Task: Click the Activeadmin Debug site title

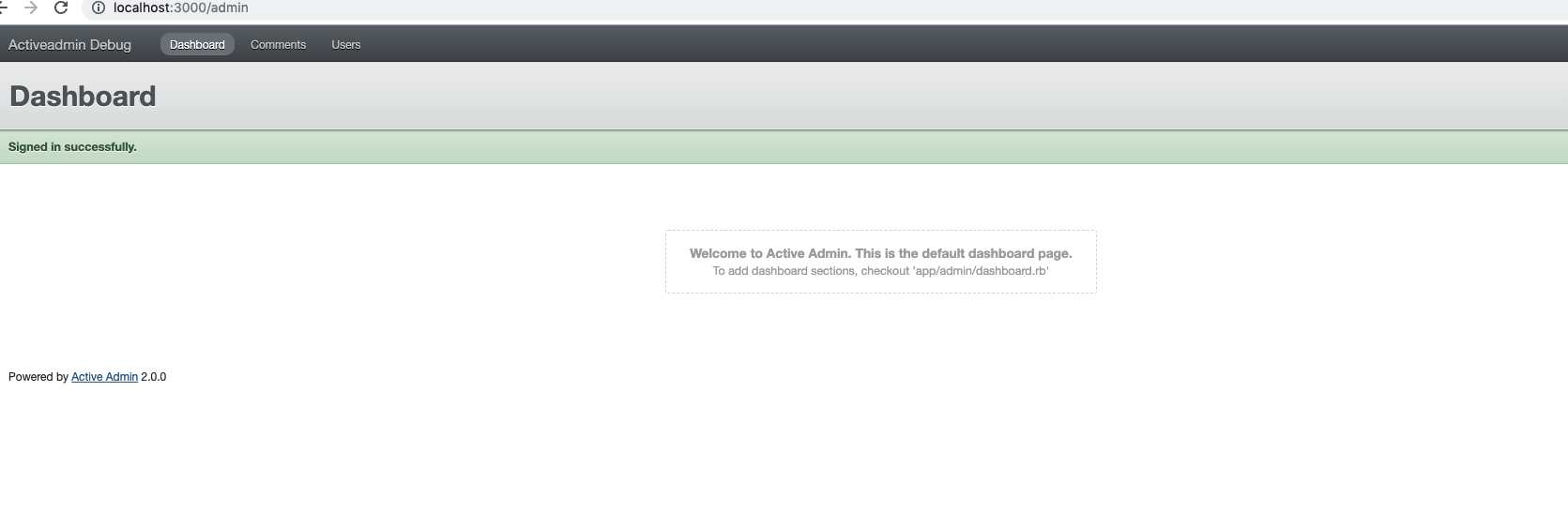Action: pyautogui.click(x=69, y=44)
